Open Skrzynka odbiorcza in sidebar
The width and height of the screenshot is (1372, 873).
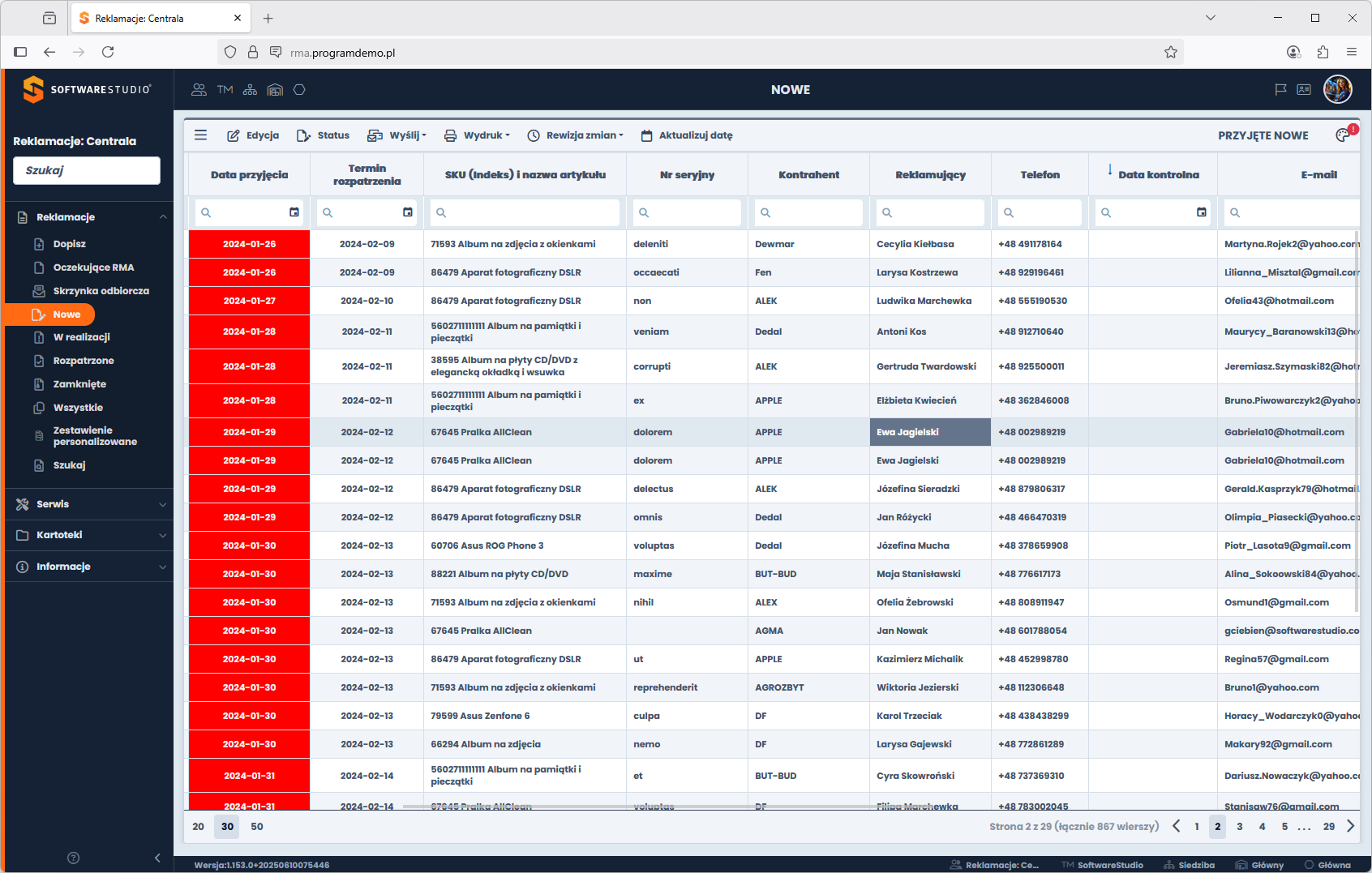pyautogui.click(x=101, y=291)
